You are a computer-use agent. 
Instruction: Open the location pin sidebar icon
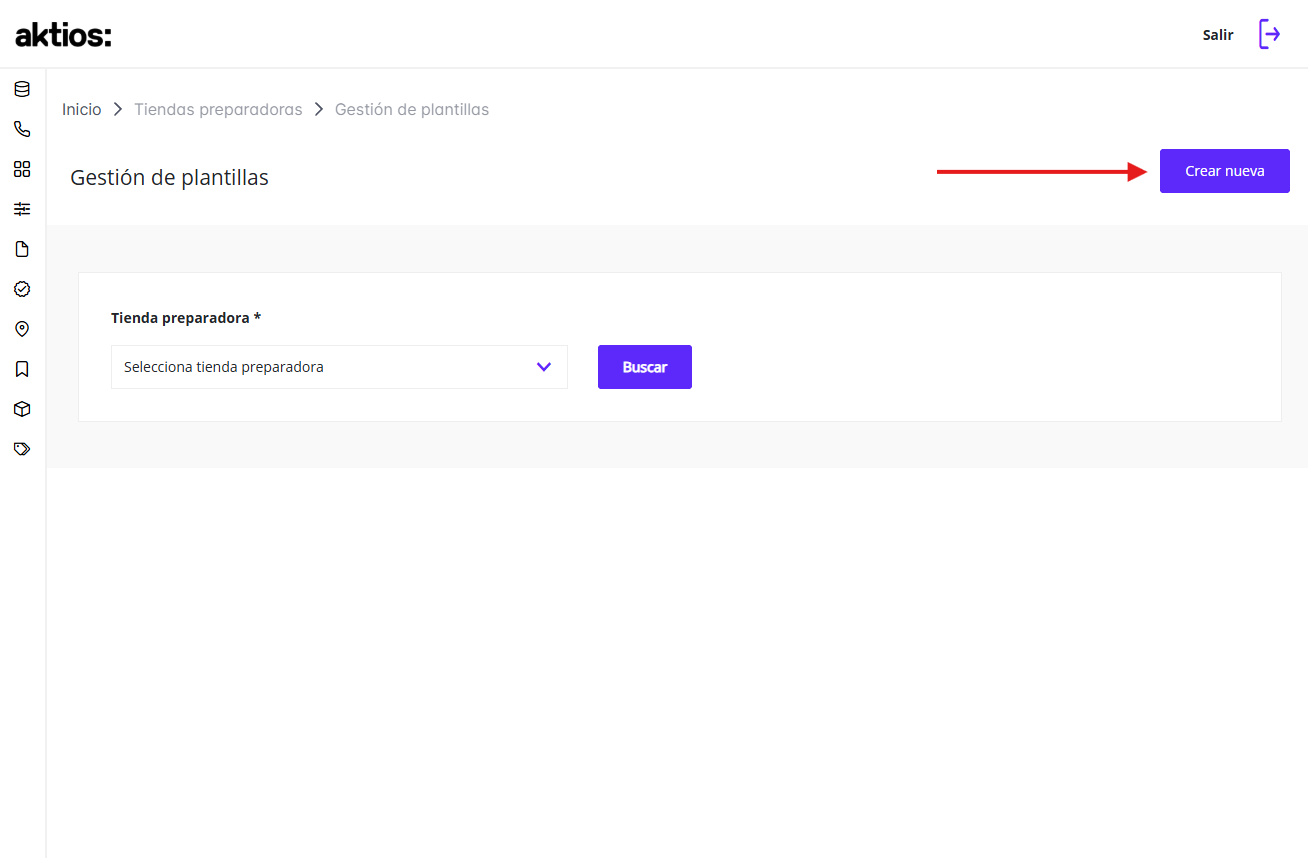pyautogui.click(x=22, y=329)
